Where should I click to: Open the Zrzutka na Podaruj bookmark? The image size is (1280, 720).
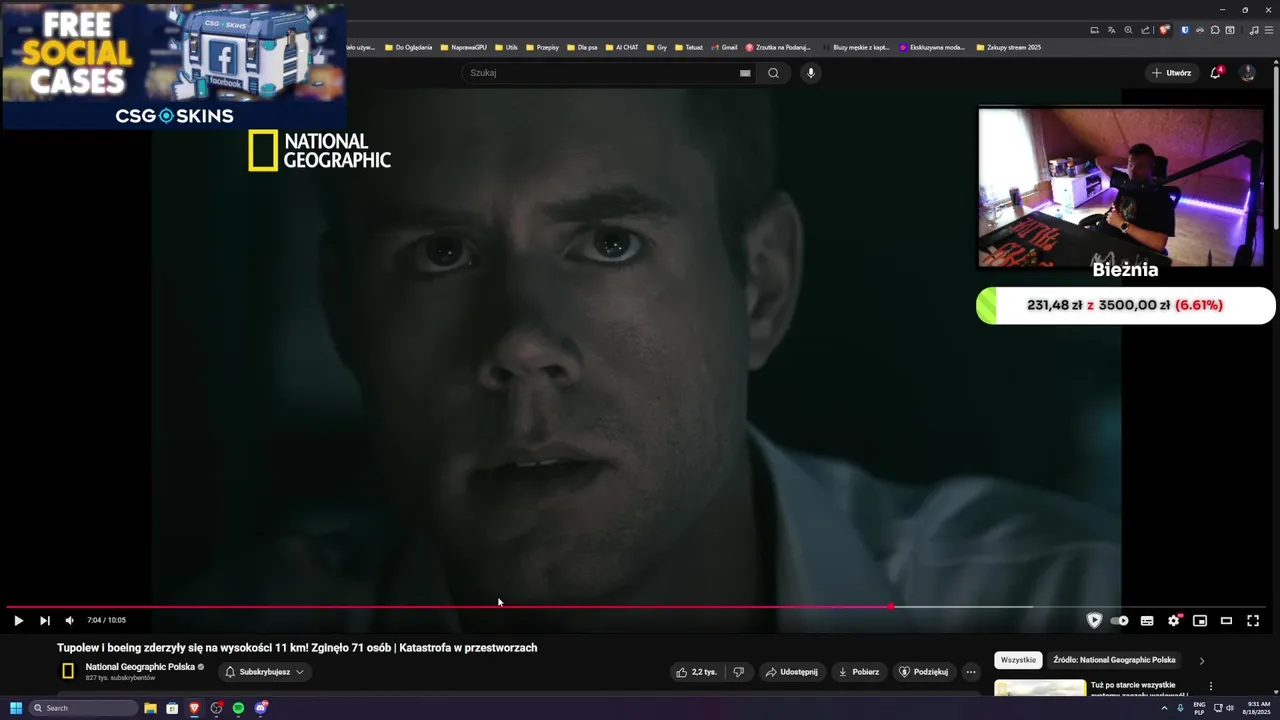(778, 47)
